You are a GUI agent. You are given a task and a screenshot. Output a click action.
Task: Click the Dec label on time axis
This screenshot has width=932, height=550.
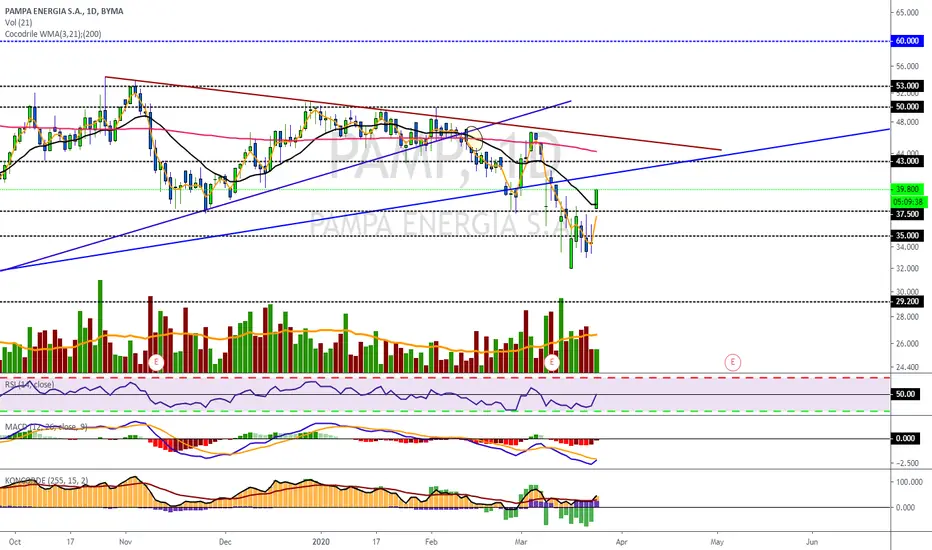click(225, 542)
